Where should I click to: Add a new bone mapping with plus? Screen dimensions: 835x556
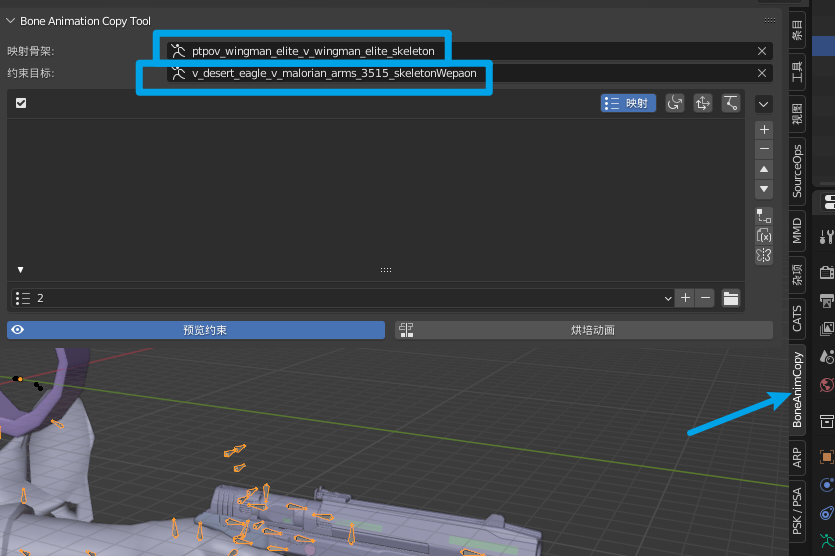click(x=764, y=129)
